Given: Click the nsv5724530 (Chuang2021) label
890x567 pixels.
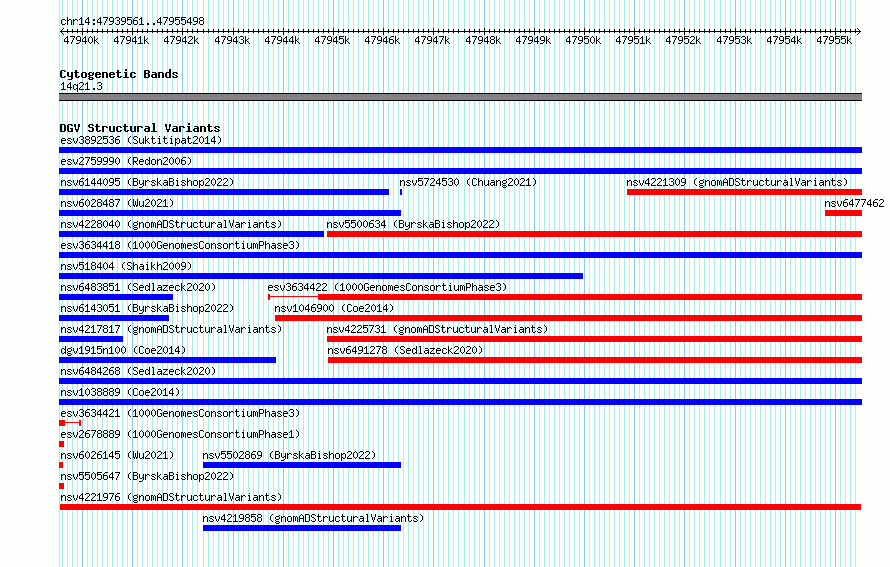Looking at the screenshot, I should [468, 182].
